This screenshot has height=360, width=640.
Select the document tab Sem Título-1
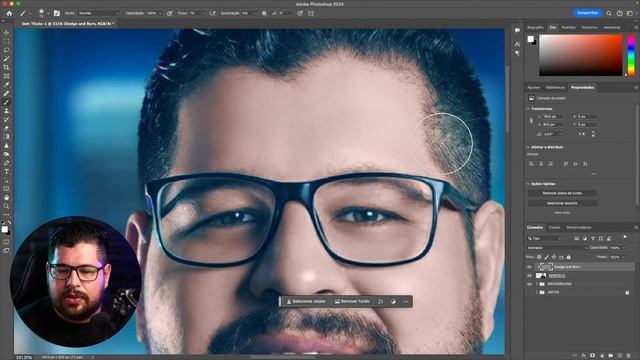click(67, 24)
